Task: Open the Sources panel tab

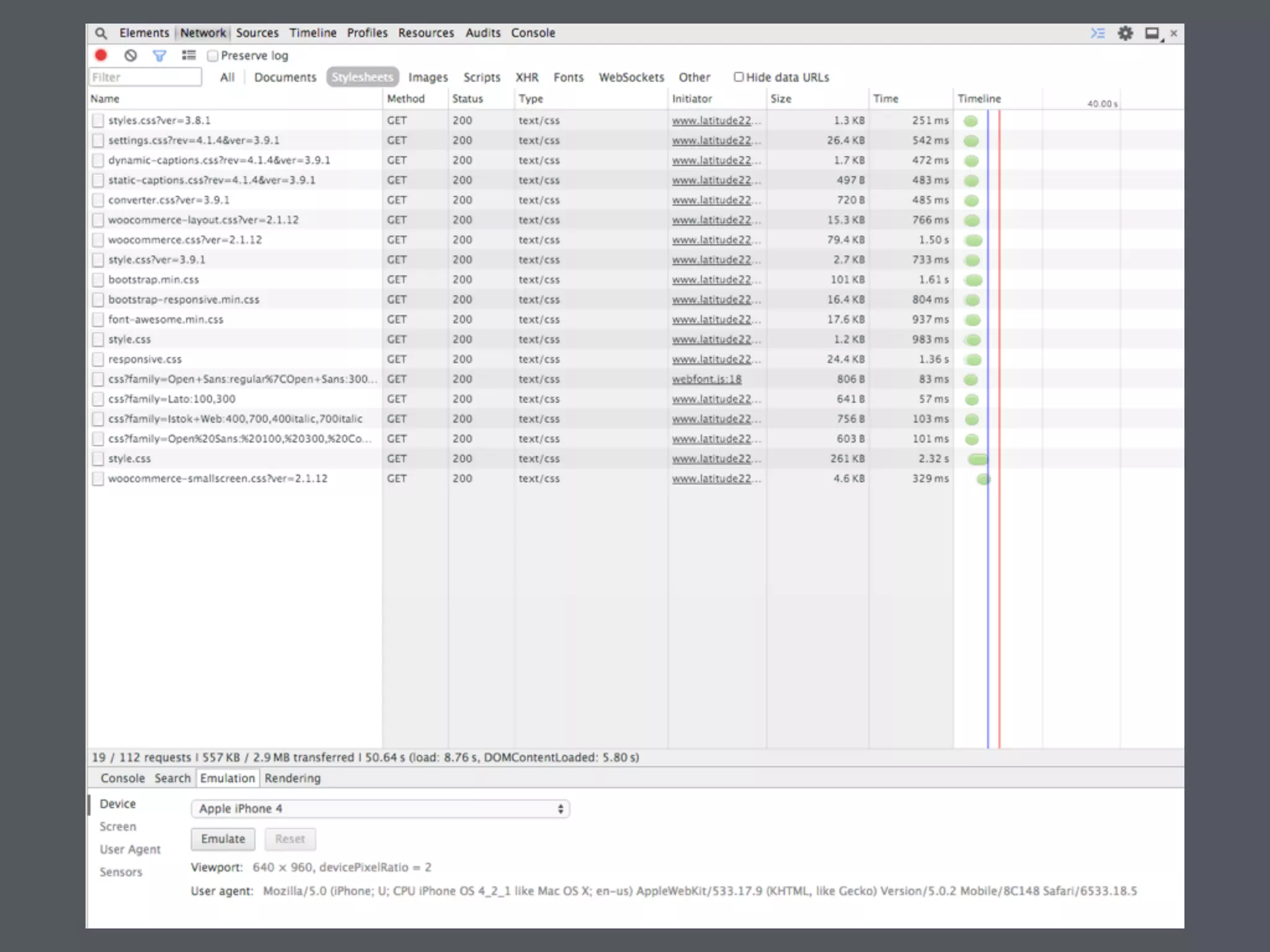Action: click(257, 33)
